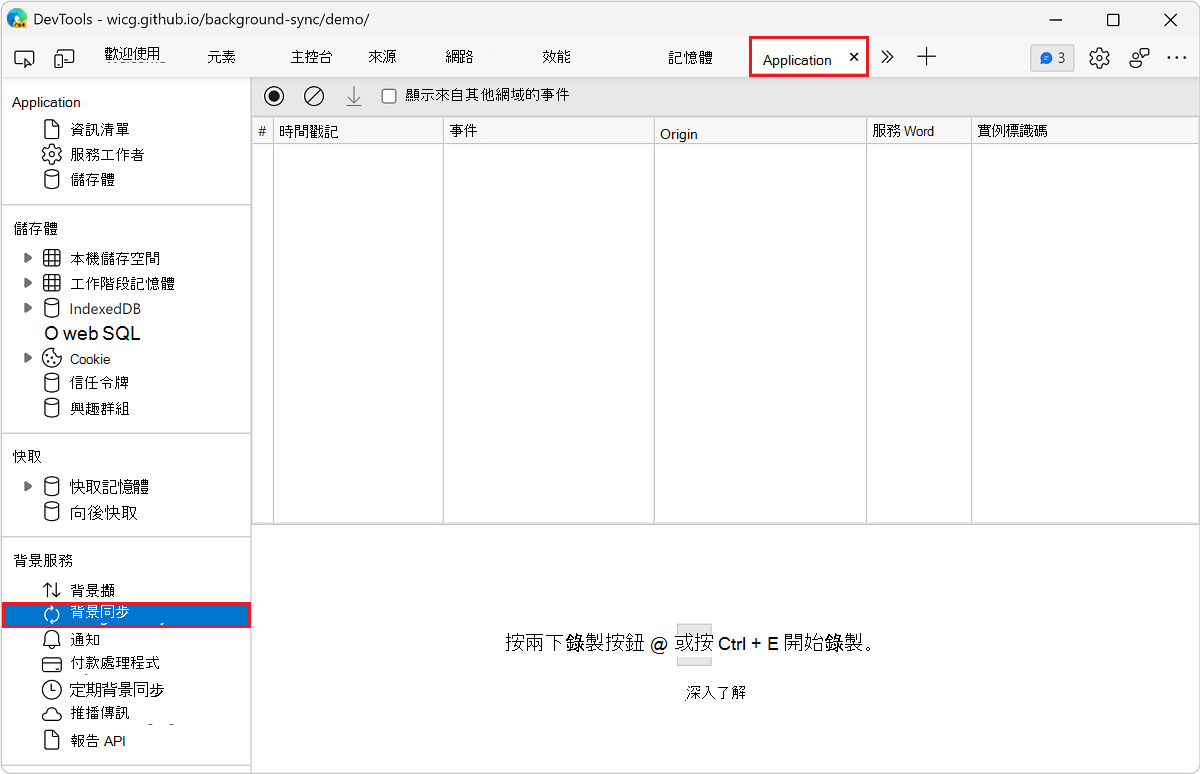
Task: Switch to the 網路 tab
Action: coord(458,57)
